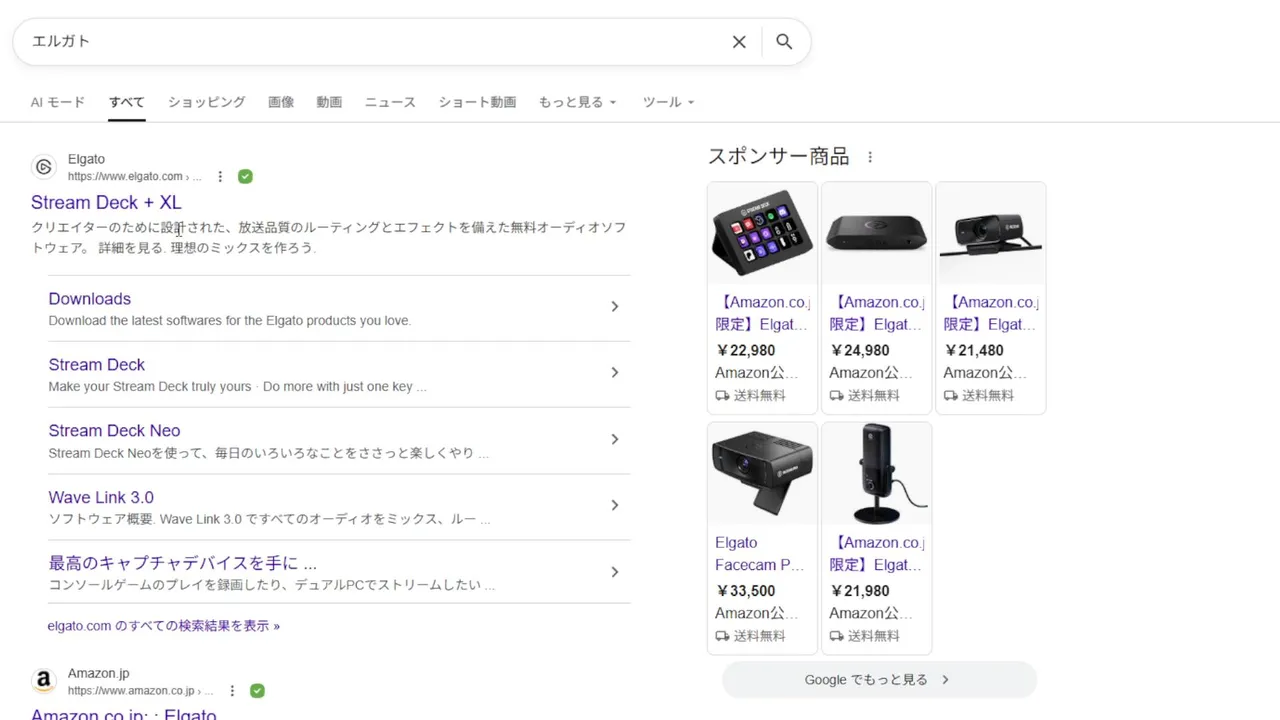Switch to 動画 tab

329,102
